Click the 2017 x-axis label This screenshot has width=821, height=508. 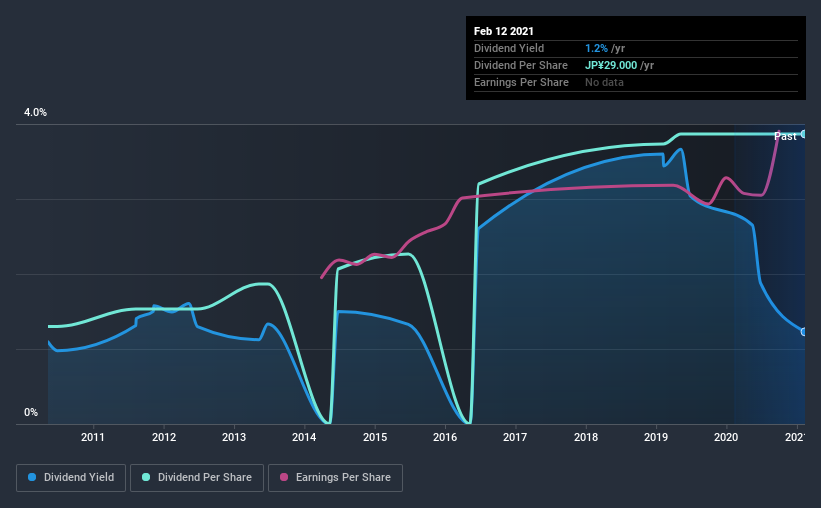point(515,437)
